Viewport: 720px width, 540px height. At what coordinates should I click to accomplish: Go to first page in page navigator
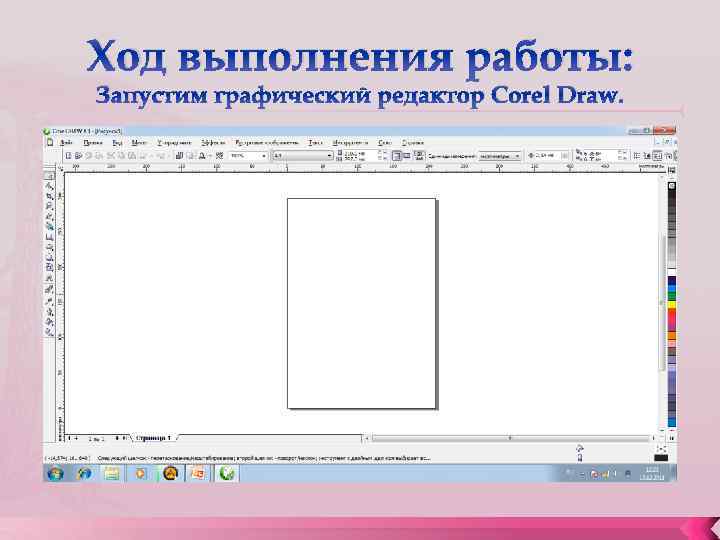click(x=70, y=439)
